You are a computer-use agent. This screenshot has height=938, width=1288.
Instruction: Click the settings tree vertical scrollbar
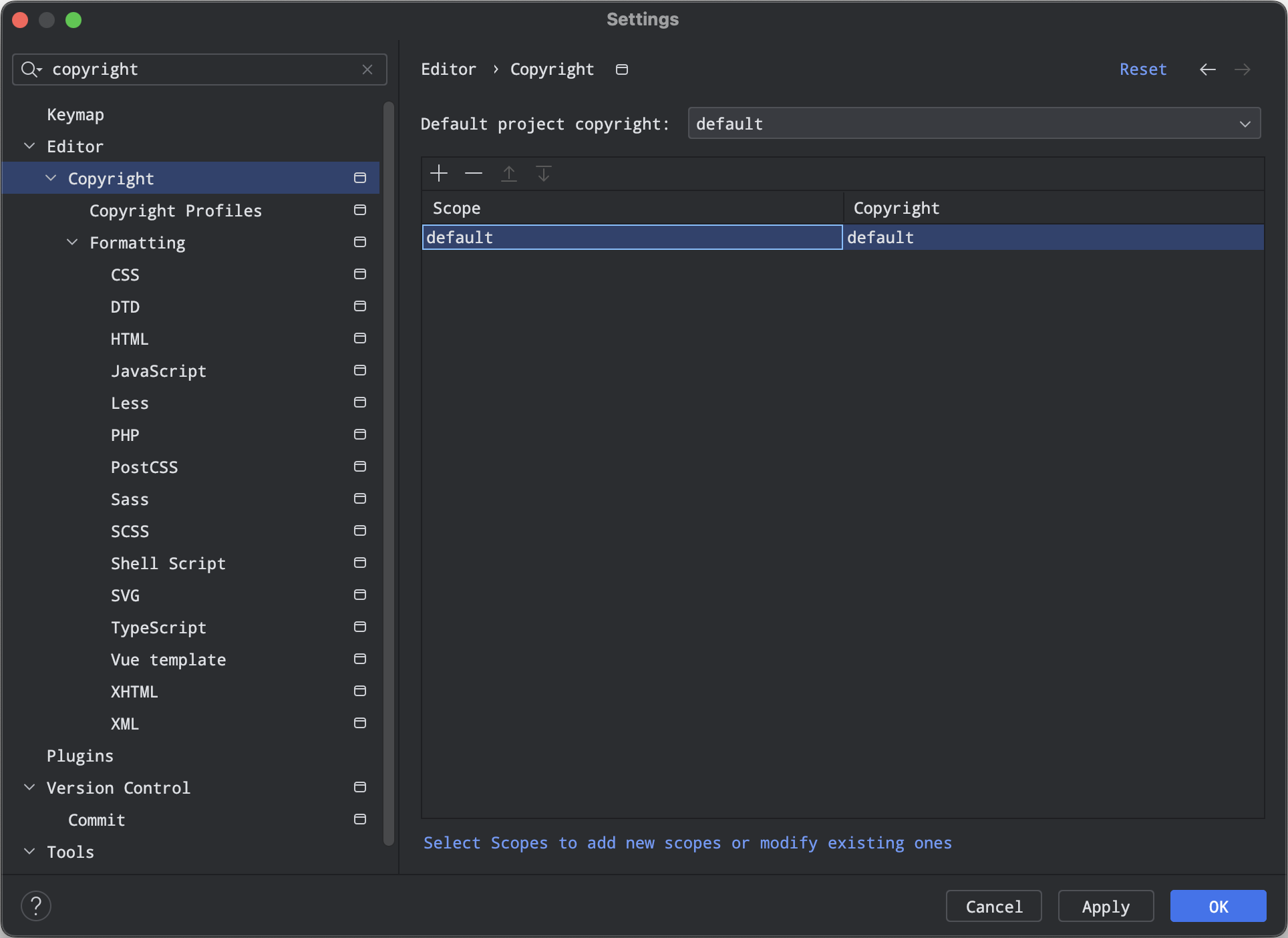click(389, 468)
